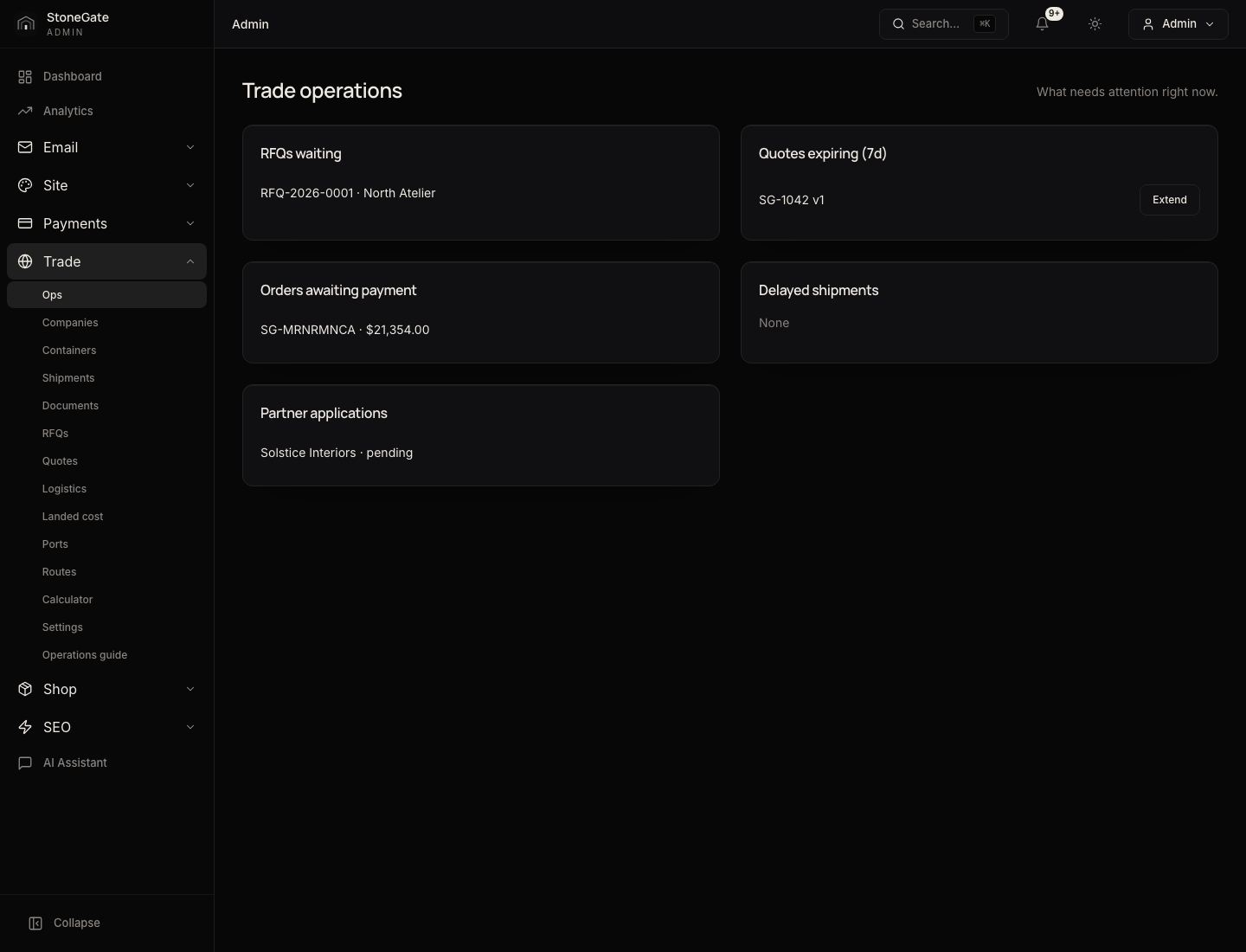1246x952 pixels.
Task: Open the Admin account dropdown chevron
Action: coord(1210,24)
